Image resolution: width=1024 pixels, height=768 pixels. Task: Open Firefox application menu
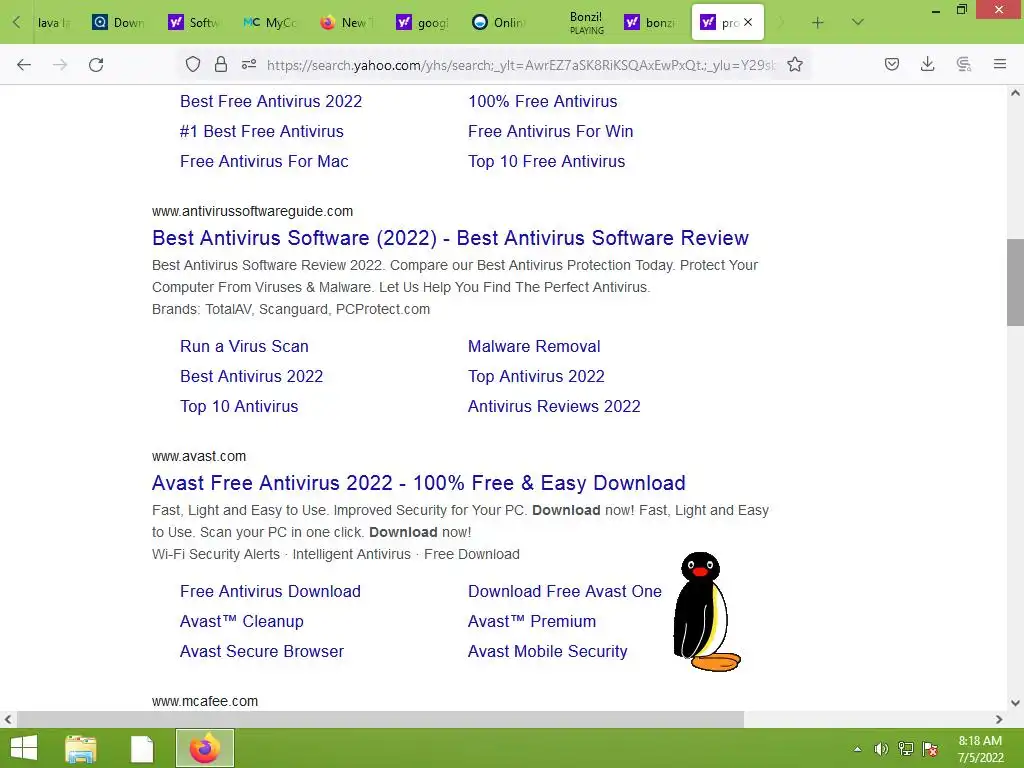click(x=1000, y=64)
